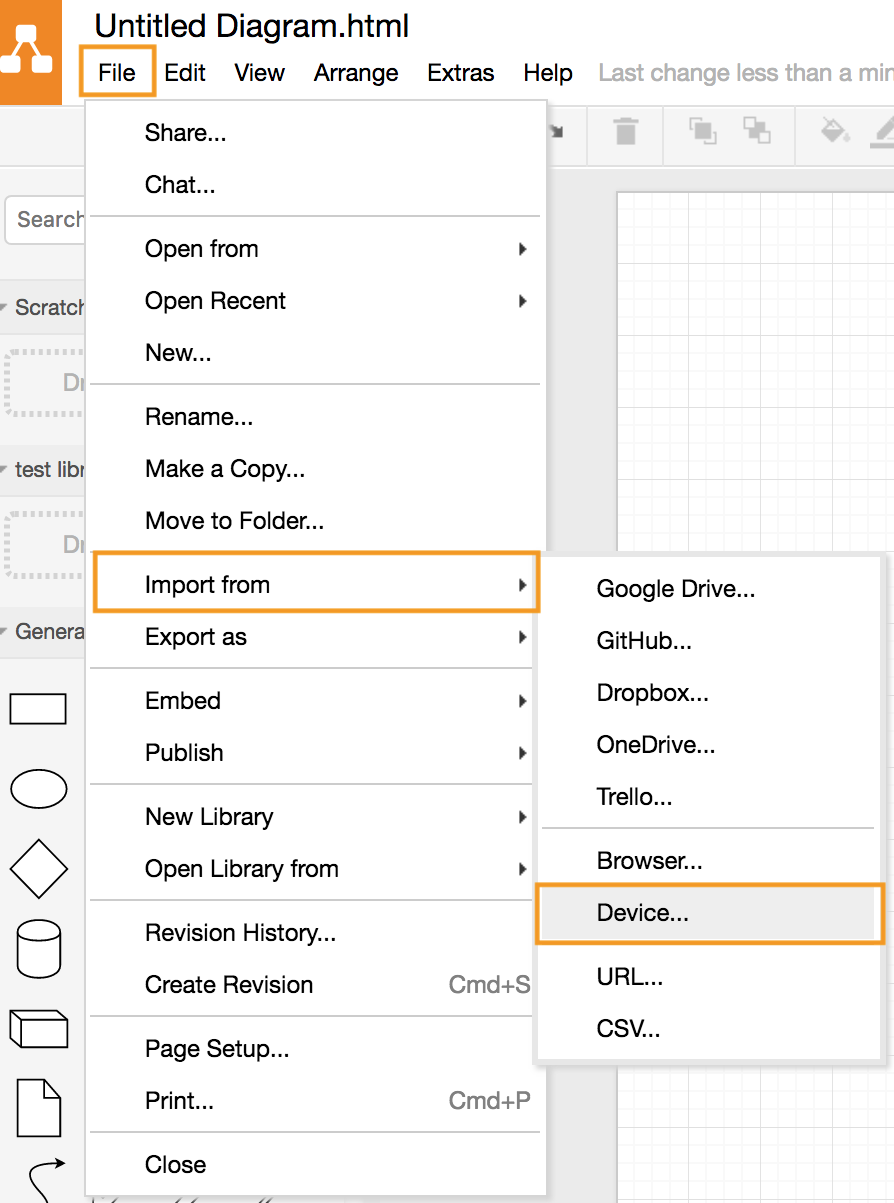The image size is (894, 1203).
Task: Choose the cylinder shape in sidebar
Action: pyautogui.click(x=38, y=948)
